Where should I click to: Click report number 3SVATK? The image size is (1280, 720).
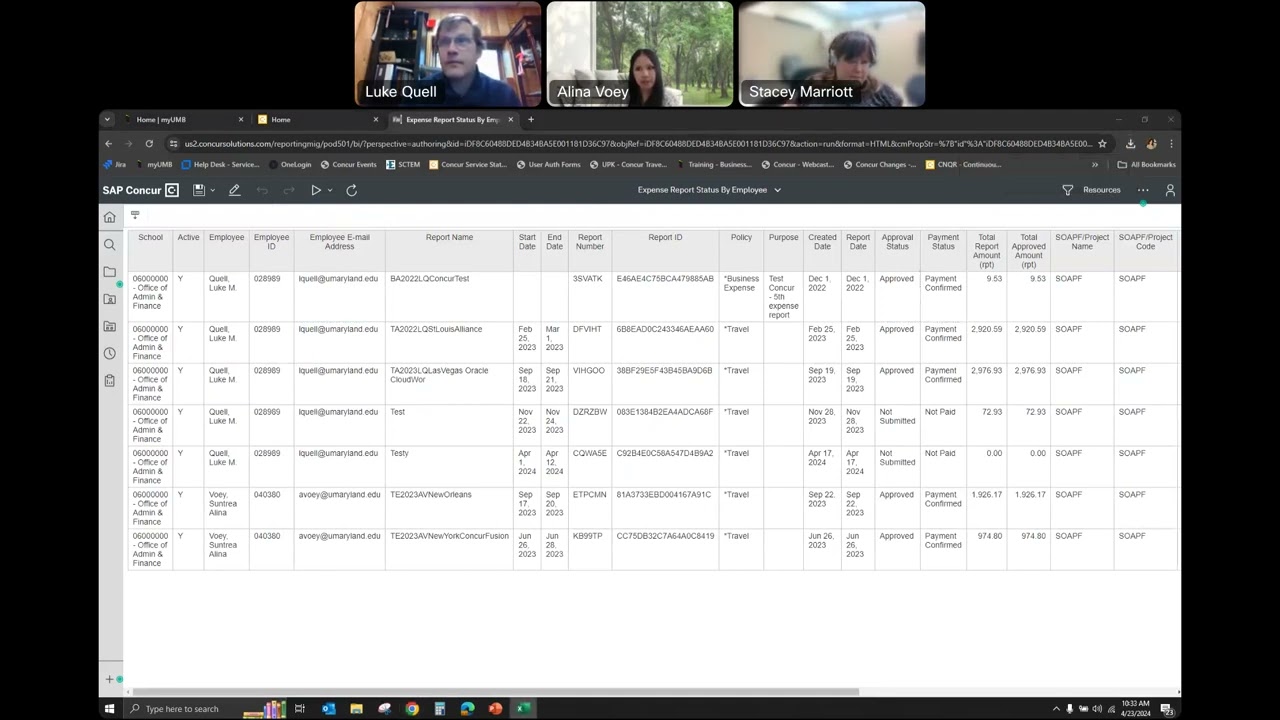point(588,279)
